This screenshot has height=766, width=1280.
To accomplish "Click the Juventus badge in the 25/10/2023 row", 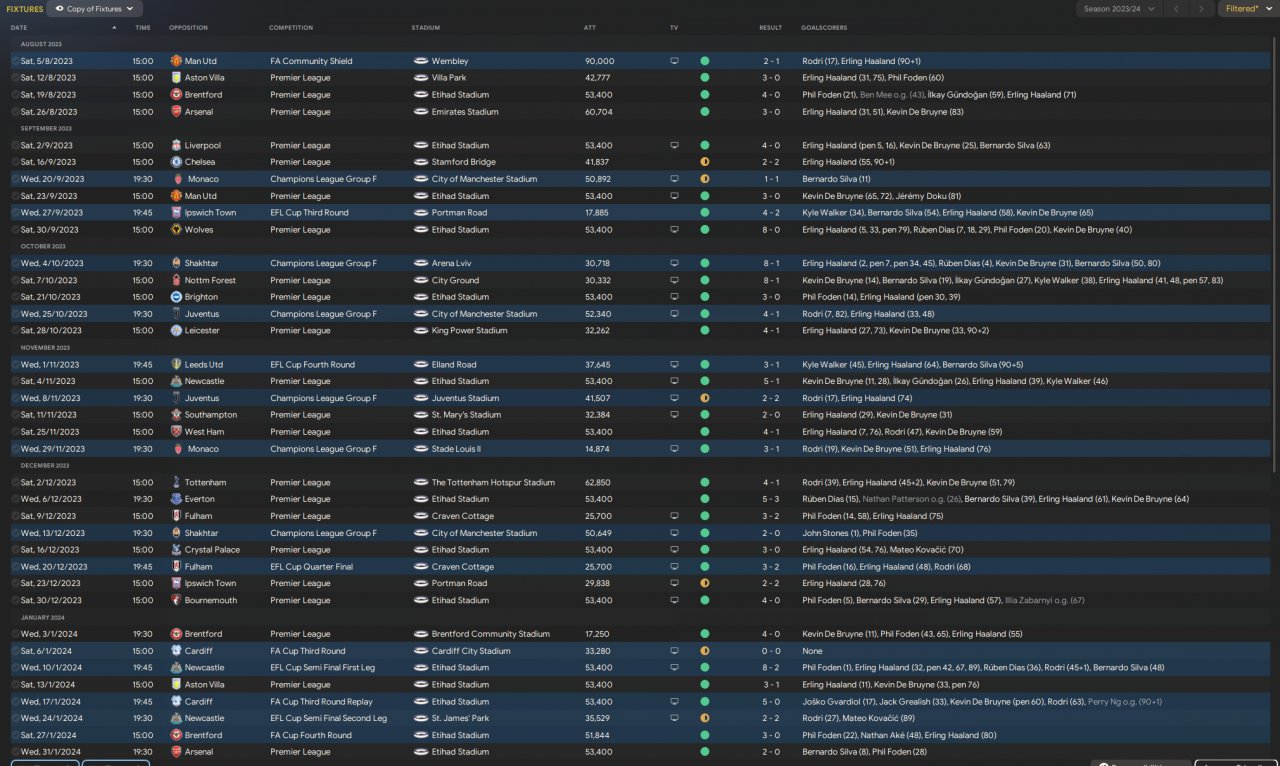I will point(176,314).
